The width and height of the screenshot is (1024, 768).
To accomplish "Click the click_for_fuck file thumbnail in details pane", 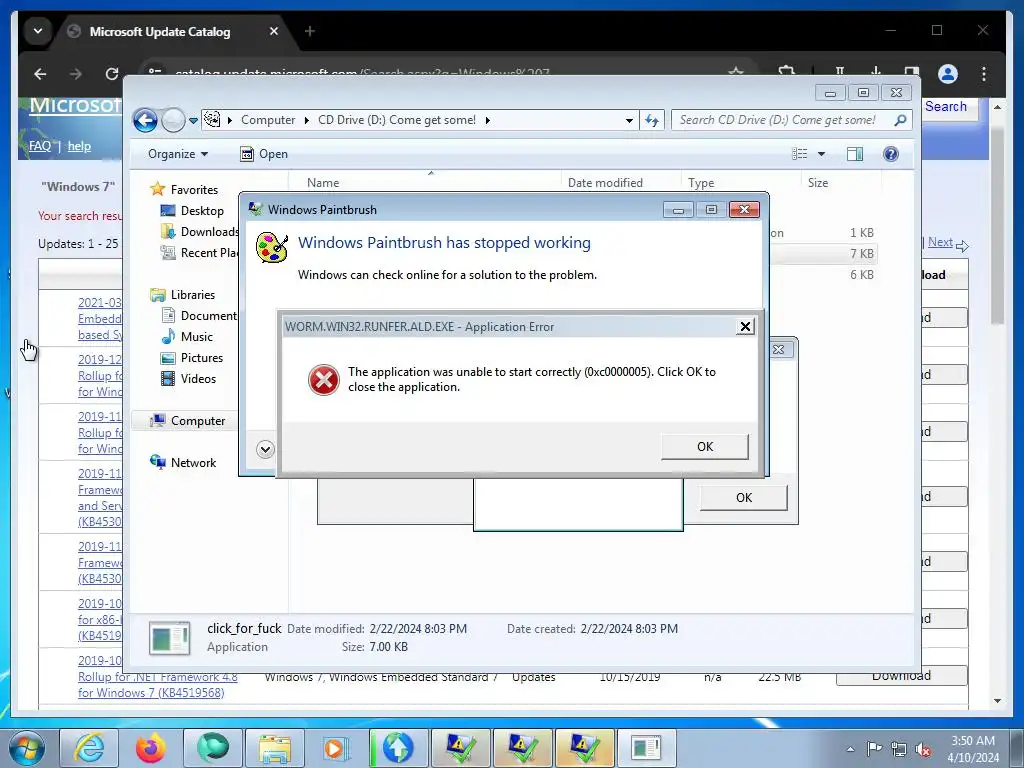I will pos(170,638).
